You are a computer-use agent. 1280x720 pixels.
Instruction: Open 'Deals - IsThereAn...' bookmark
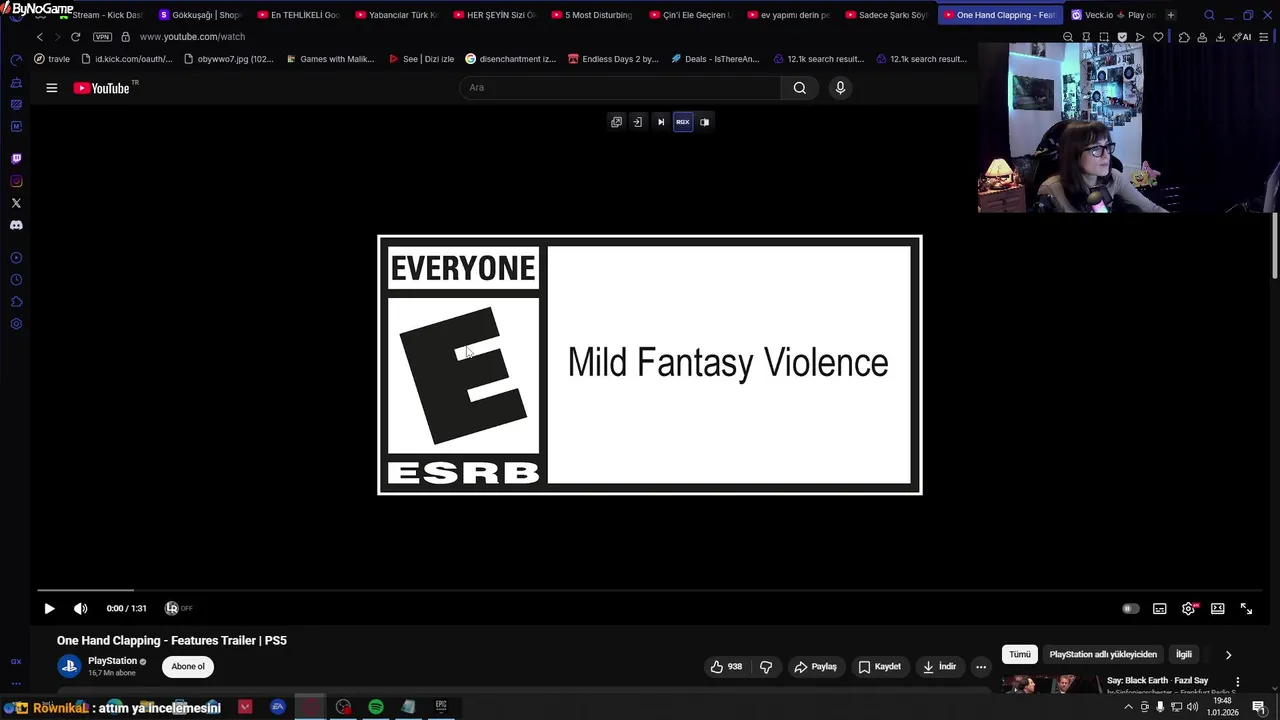tap(715, 59)
